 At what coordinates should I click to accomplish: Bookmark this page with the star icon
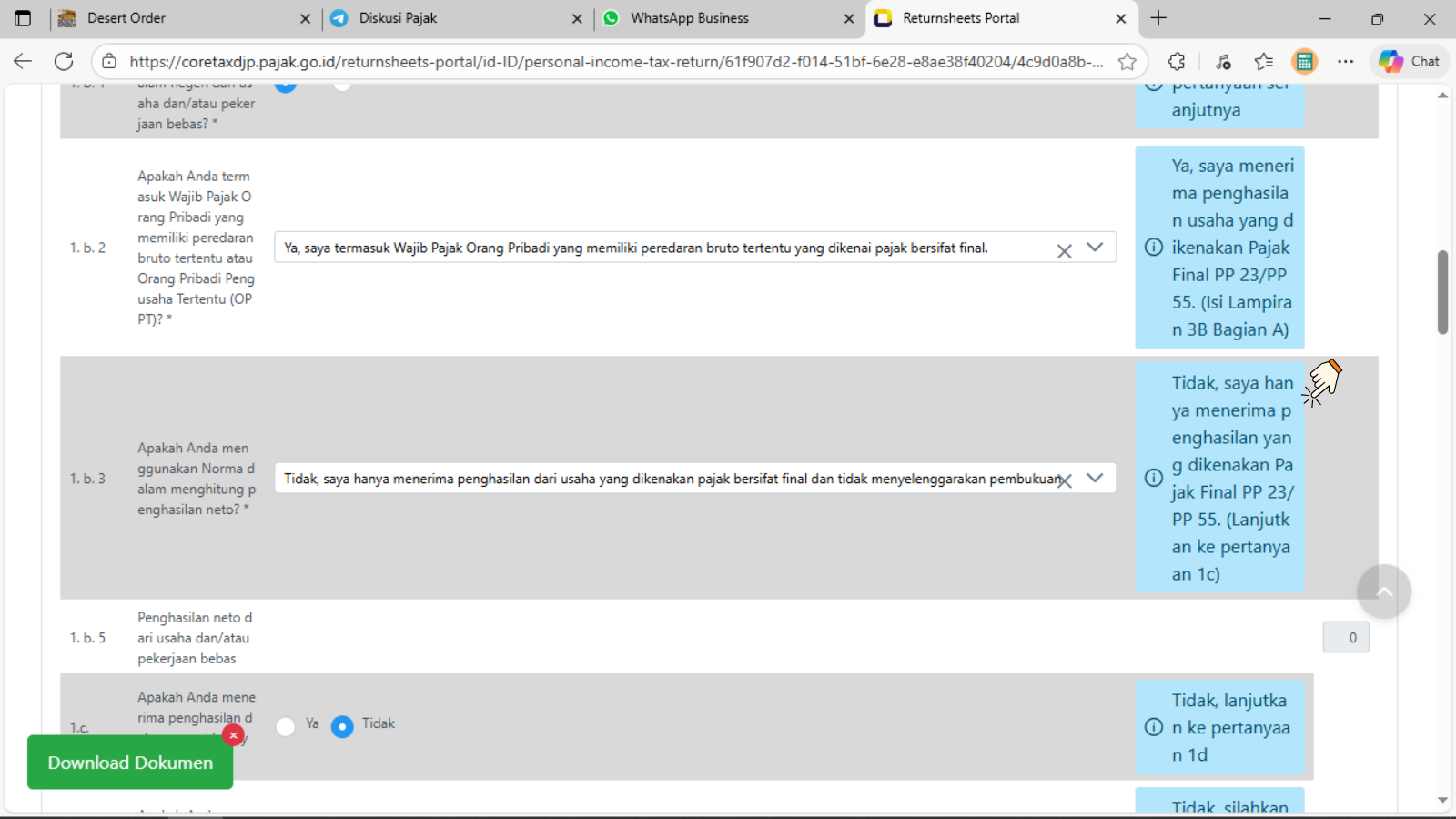point(1127,61)
